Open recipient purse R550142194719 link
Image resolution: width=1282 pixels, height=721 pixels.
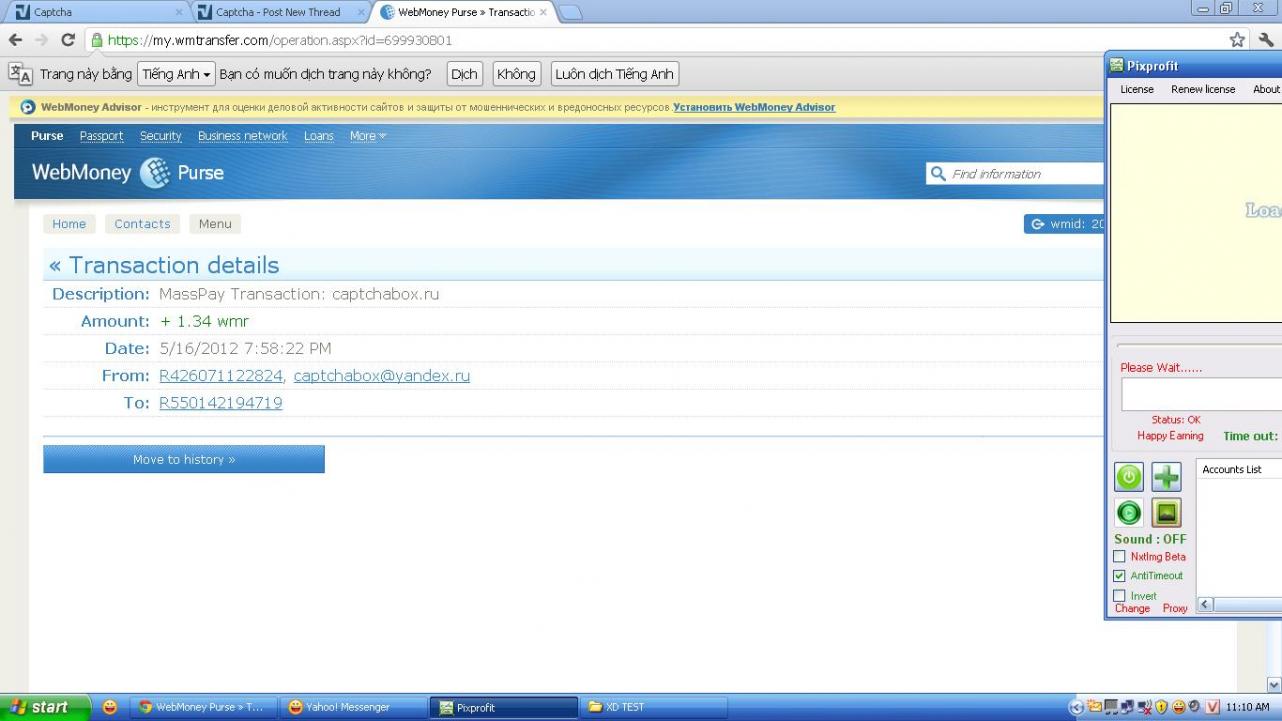[221, 403]
